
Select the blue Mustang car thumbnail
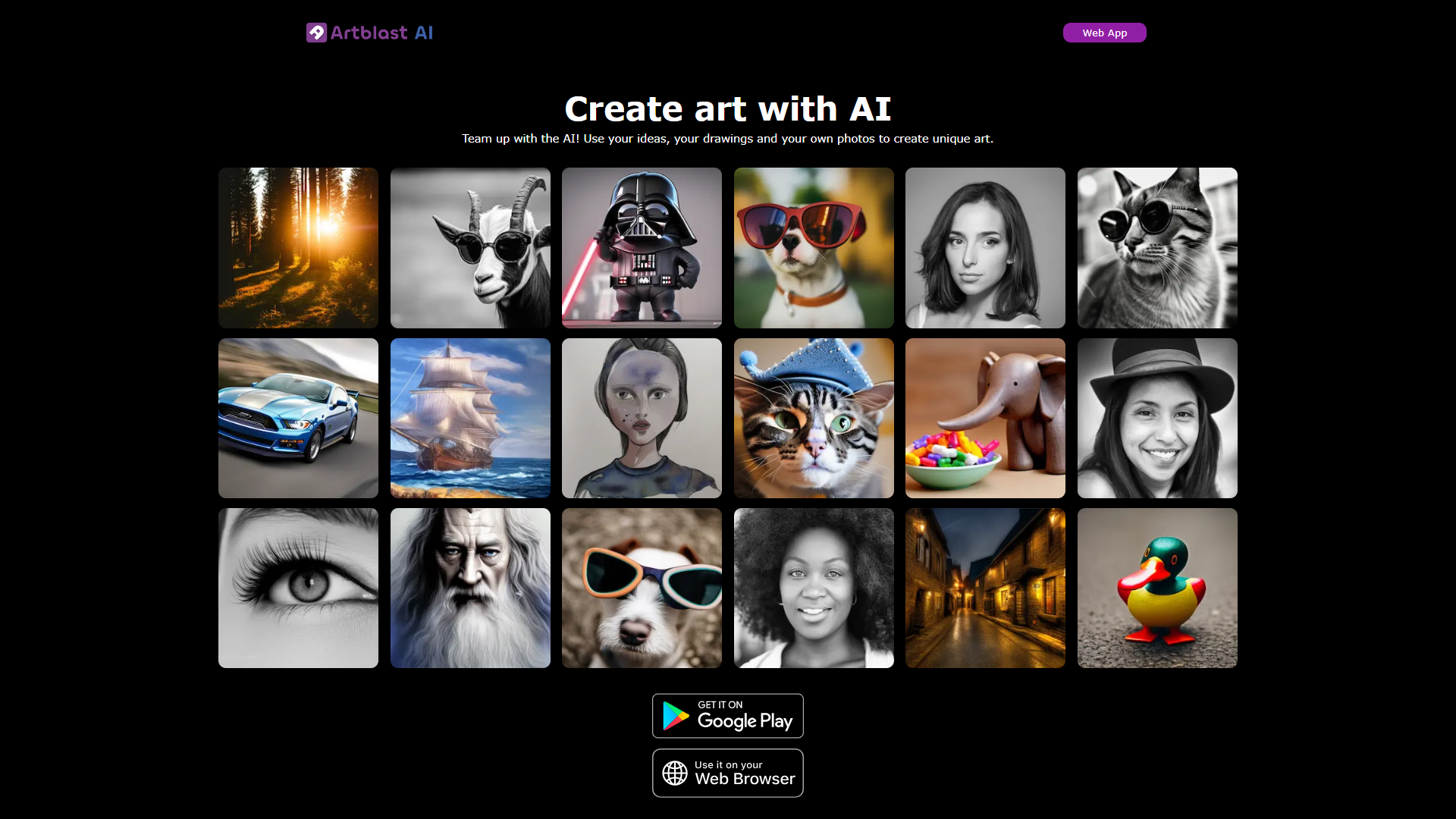pos(298,417)
